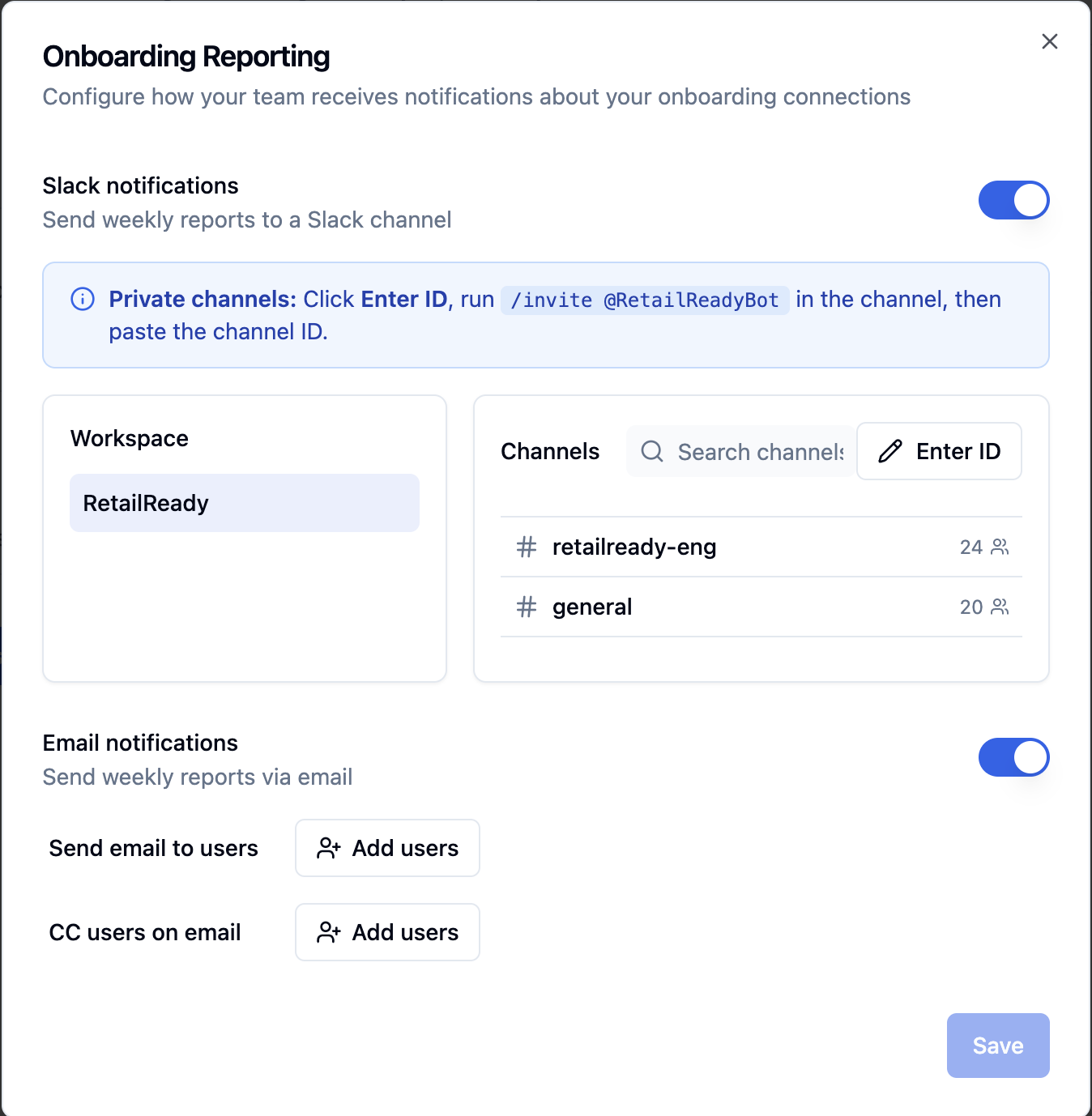Viewport: 1092px width, 1116px height.
Task: Save the reporting settings
Action: 998,1046
